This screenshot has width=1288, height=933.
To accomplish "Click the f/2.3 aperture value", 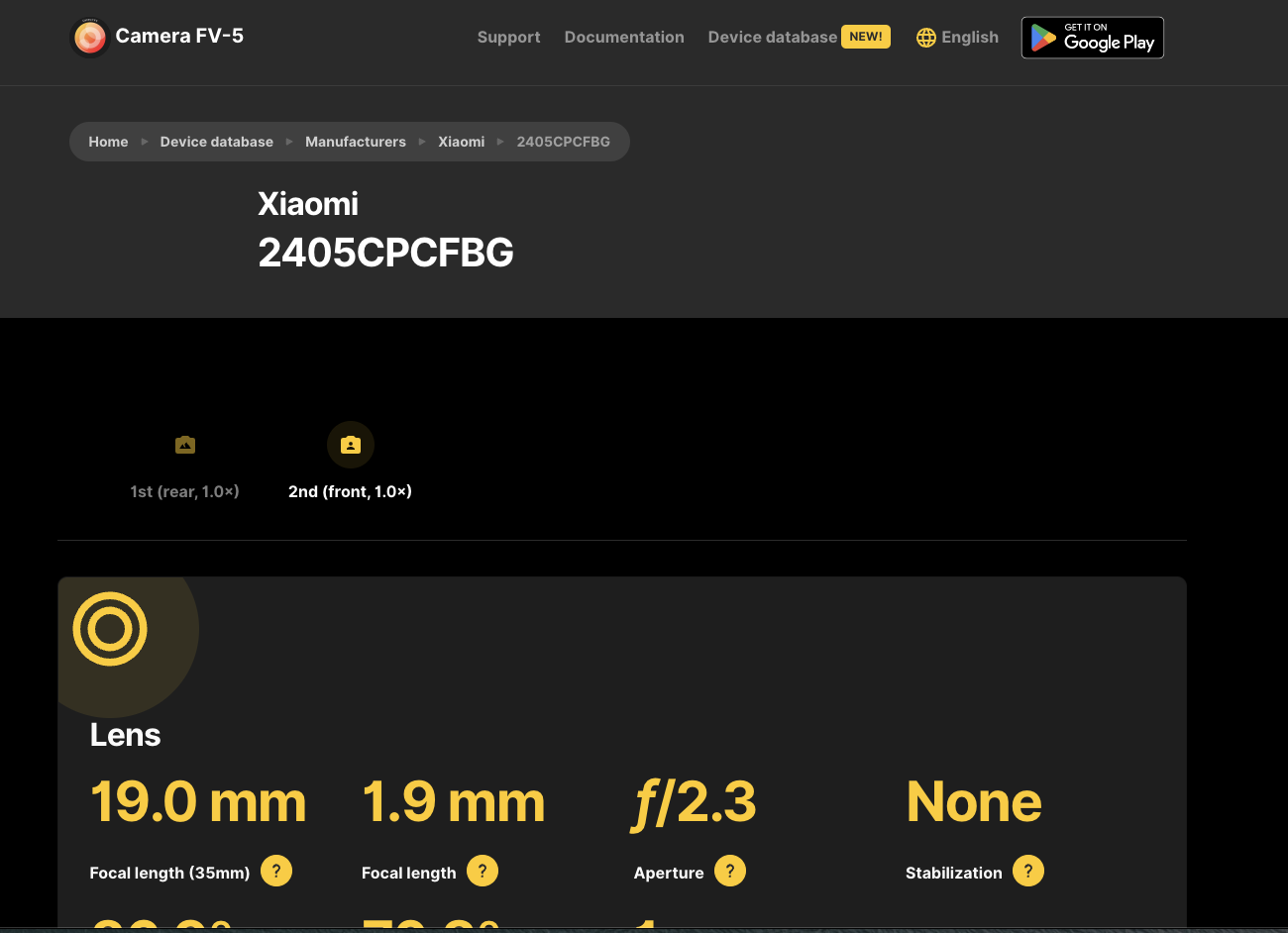I will 695,803.
